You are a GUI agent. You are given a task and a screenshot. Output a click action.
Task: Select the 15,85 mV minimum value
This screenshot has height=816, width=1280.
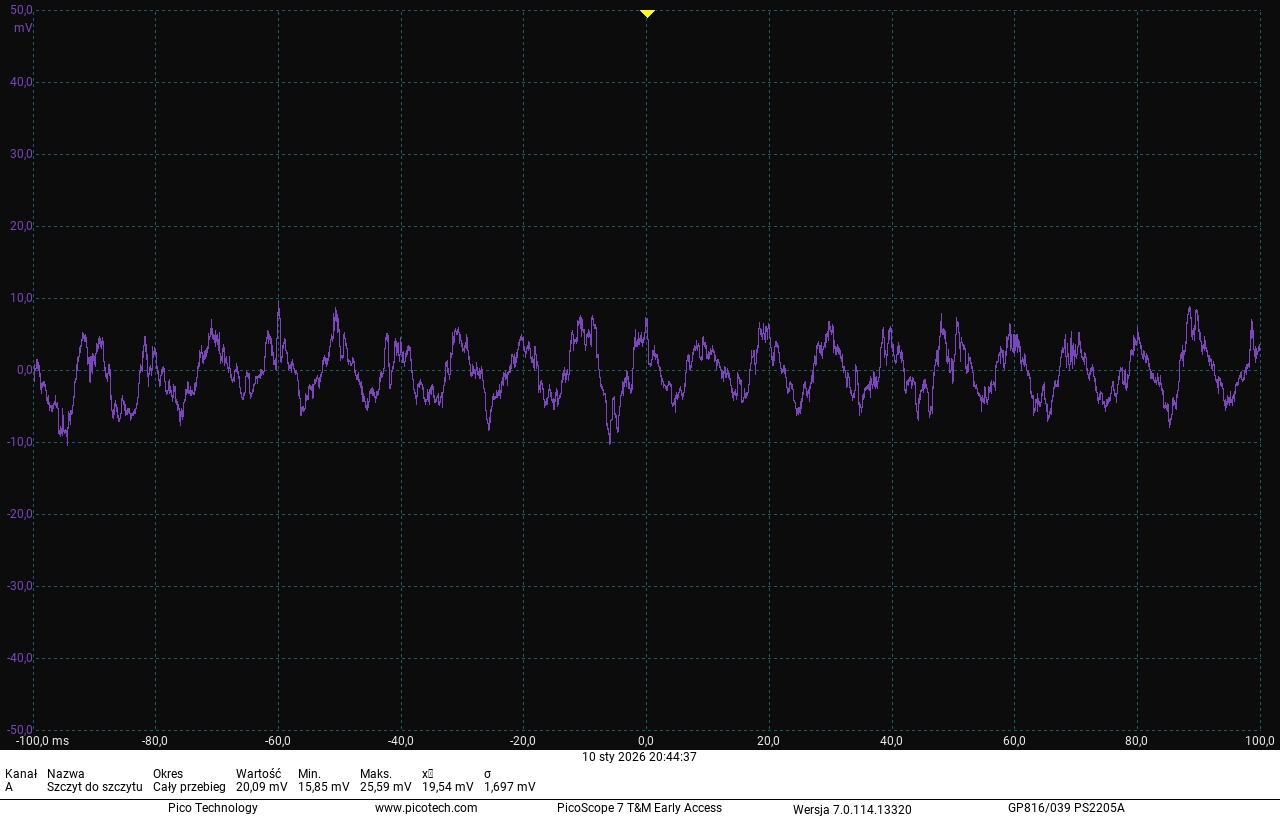point(324,787)
